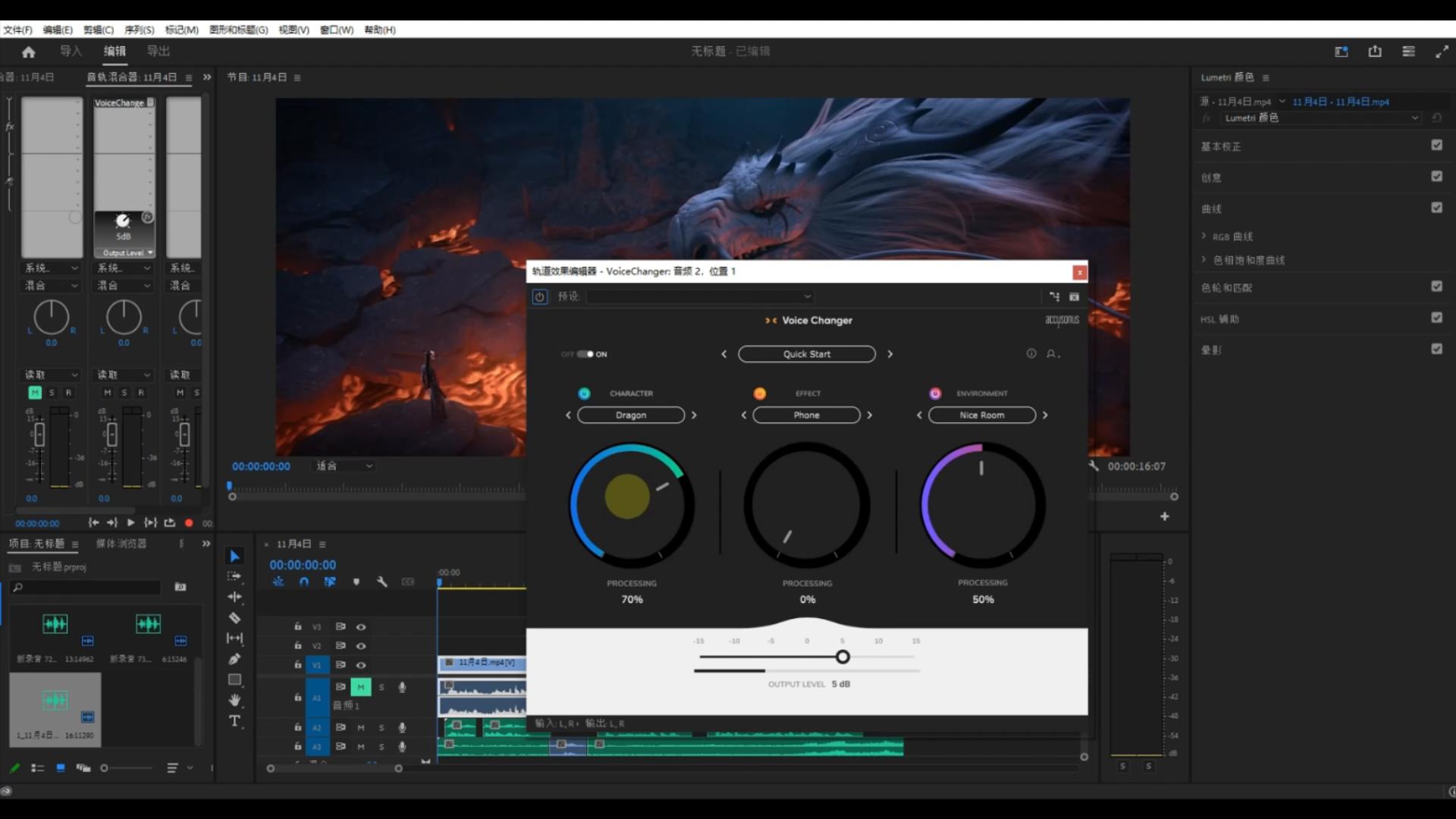Click the Dragon character button

[631, 415]
